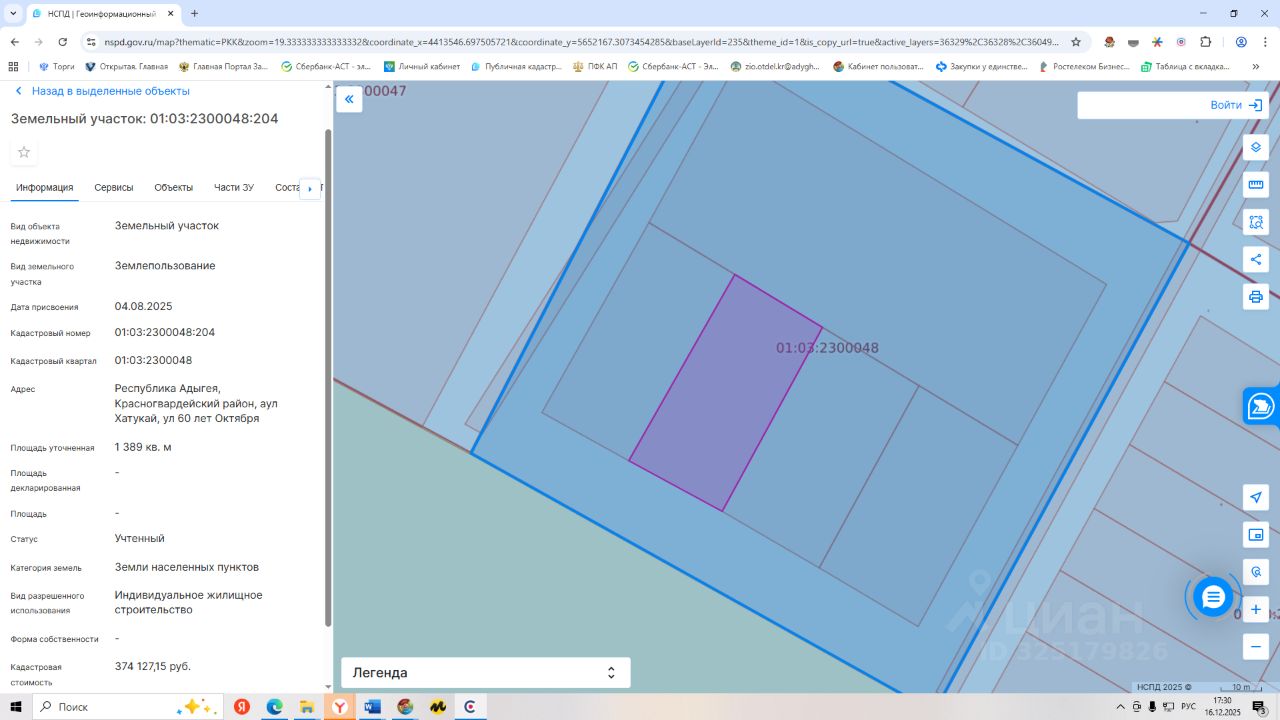Open the Сервисы tab

(x=114, y=188)
